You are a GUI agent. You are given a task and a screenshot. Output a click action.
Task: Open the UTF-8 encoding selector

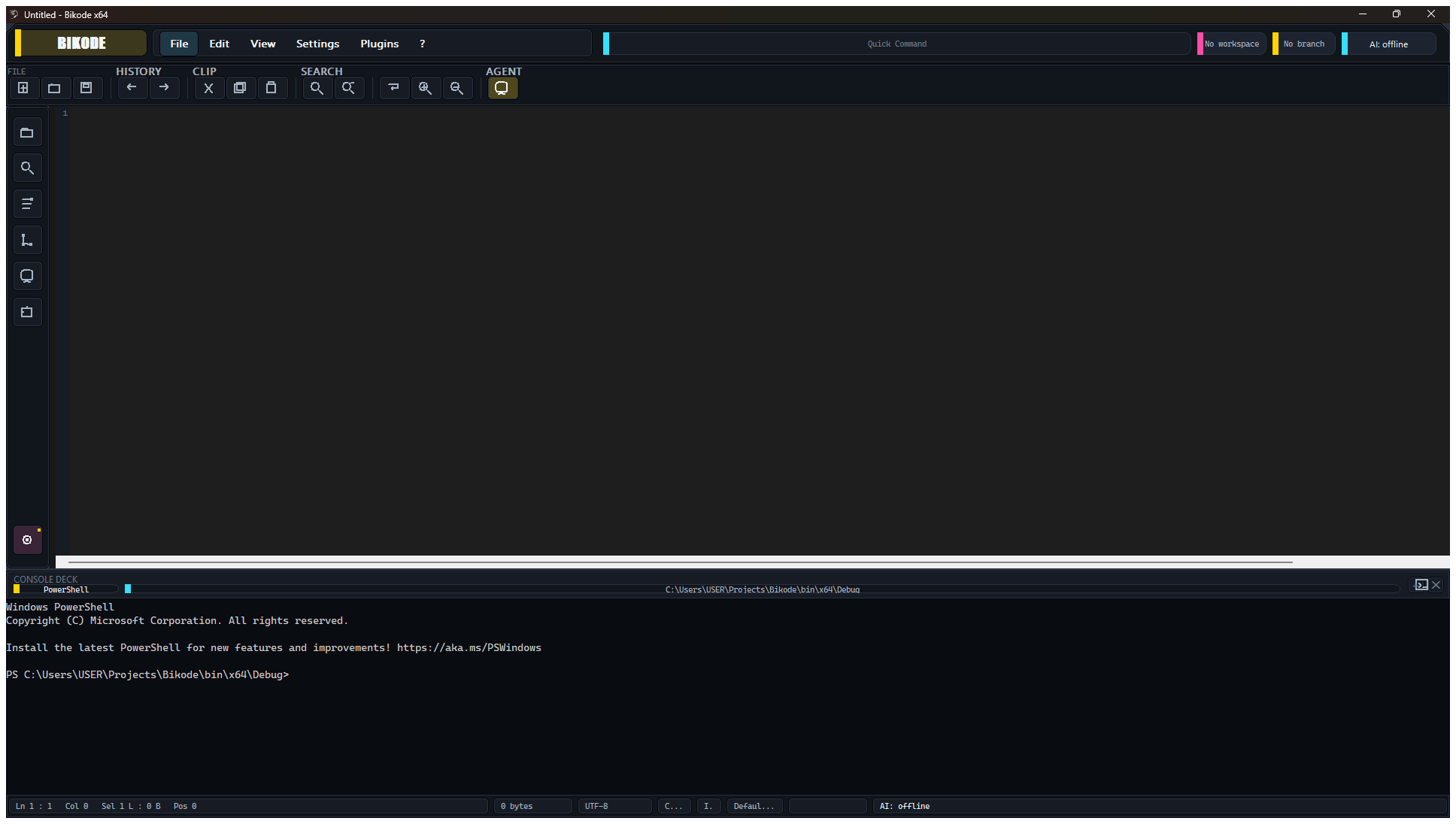click(x=614, y=805)
